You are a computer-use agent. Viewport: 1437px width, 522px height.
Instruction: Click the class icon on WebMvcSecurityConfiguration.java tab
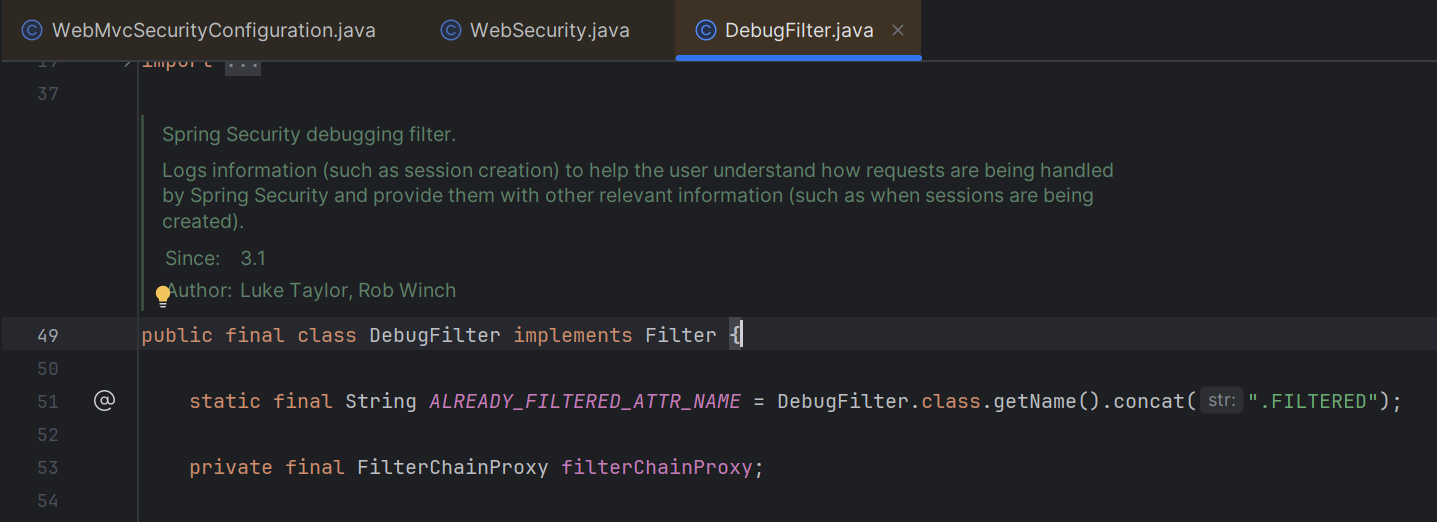pyautogui.click(x=32, y=30)
